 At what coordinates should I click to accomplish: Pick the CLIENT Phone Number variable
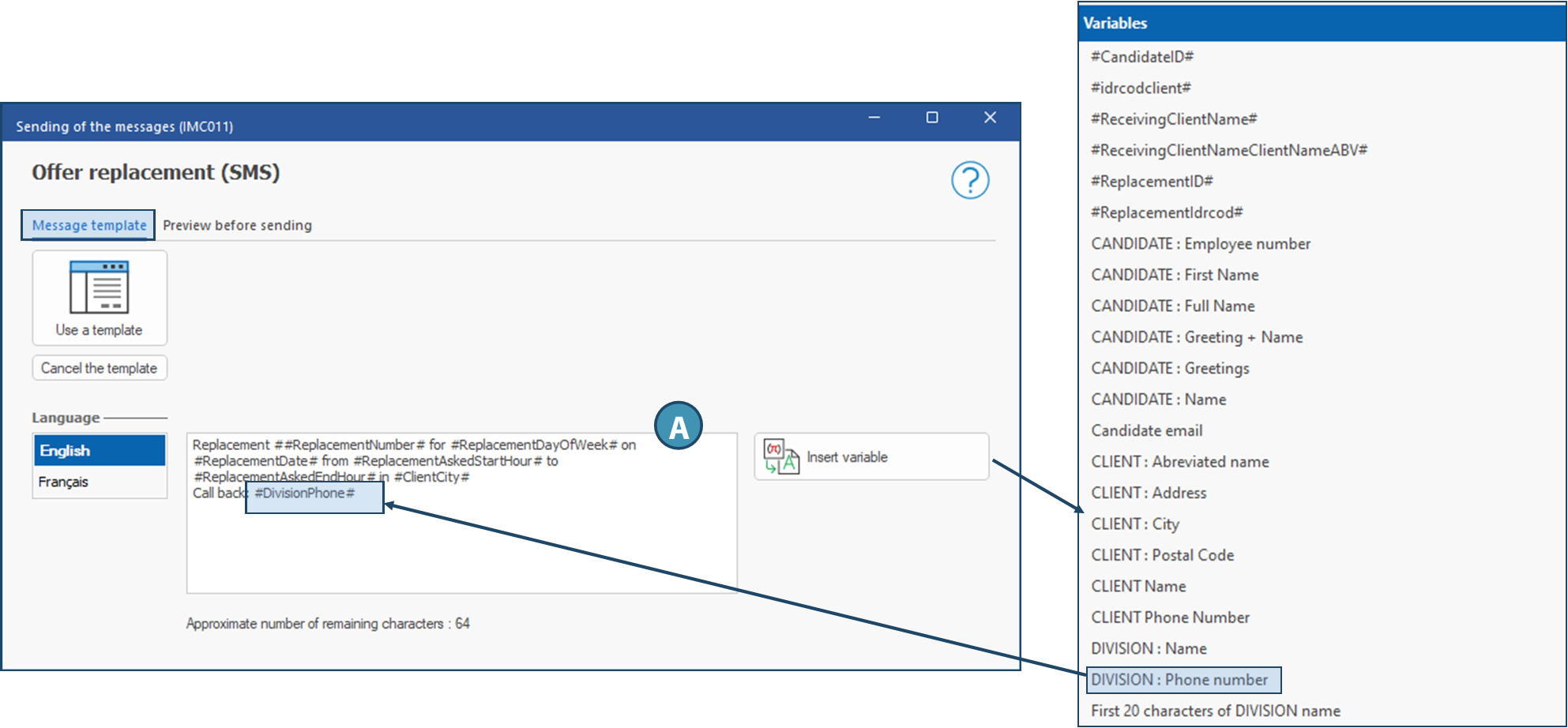(1171, 617)
